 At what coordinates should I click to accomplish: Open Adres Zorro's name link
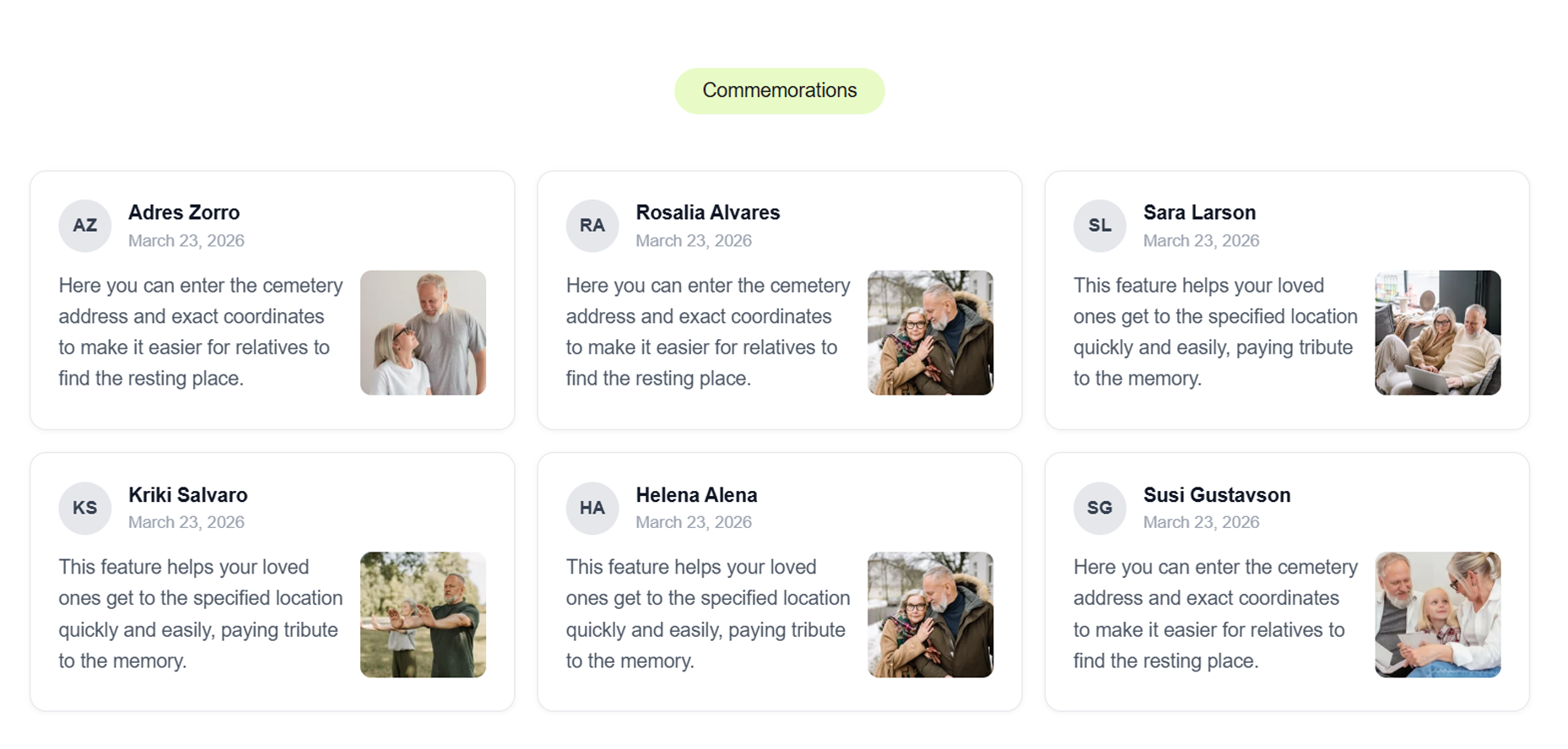[x=184, y=213]
